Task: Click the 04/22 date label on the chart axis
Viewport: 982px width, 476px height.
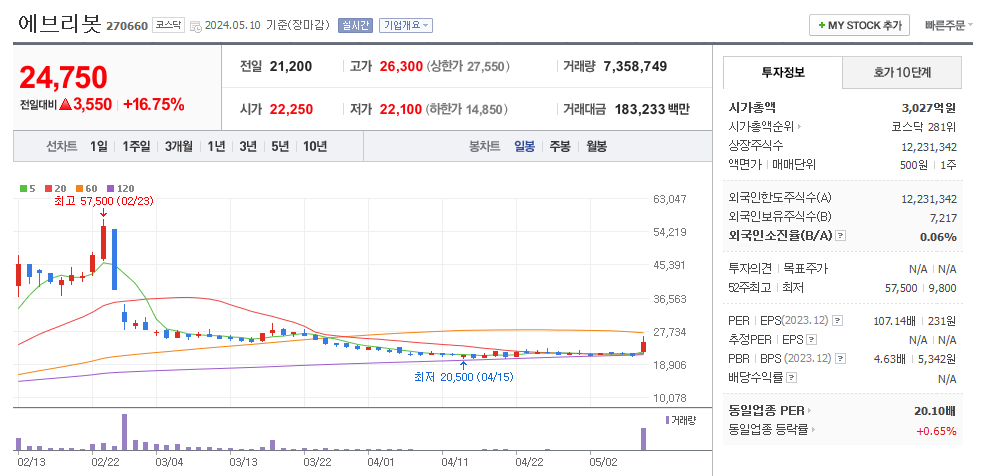Action: (529, 462)
